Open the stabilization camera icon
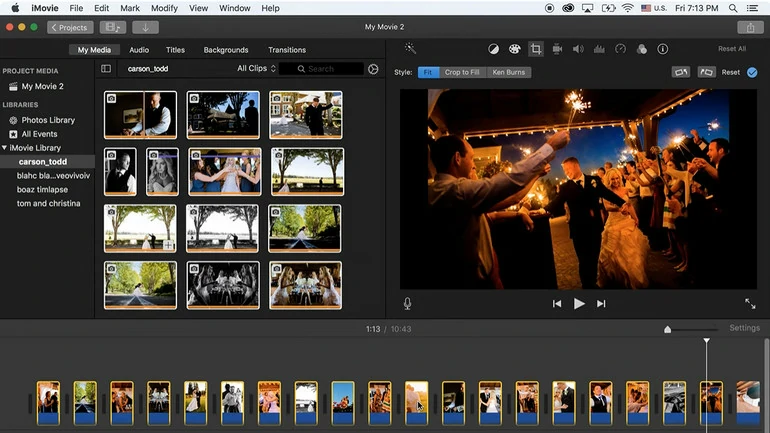Image resolution: width=770 pixels, height=433 pixels. click(557, 49)
